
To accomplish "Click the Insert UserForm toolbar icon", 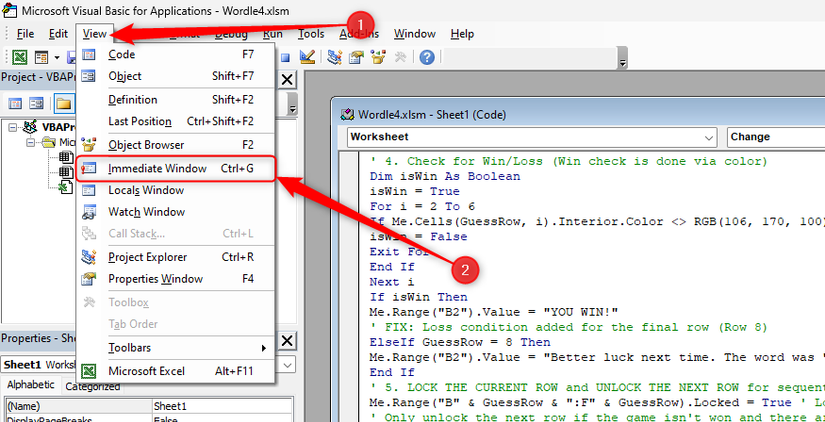I will coord(41,57).
